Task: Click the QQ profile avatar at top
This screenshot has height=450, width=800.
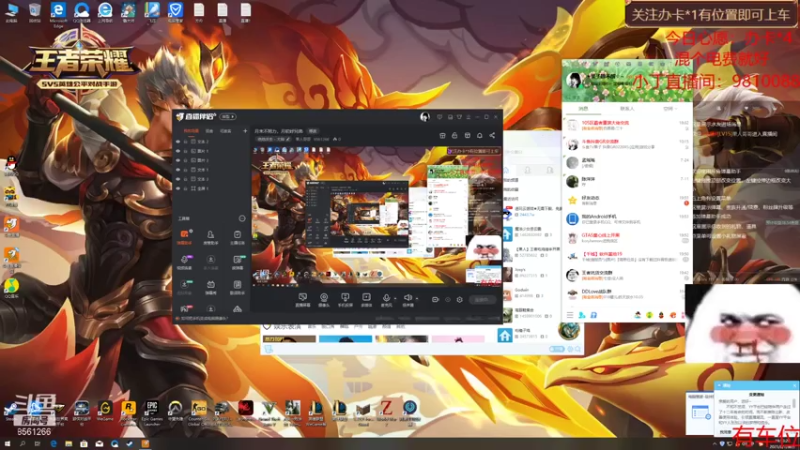Action: [x=574, y=80]
